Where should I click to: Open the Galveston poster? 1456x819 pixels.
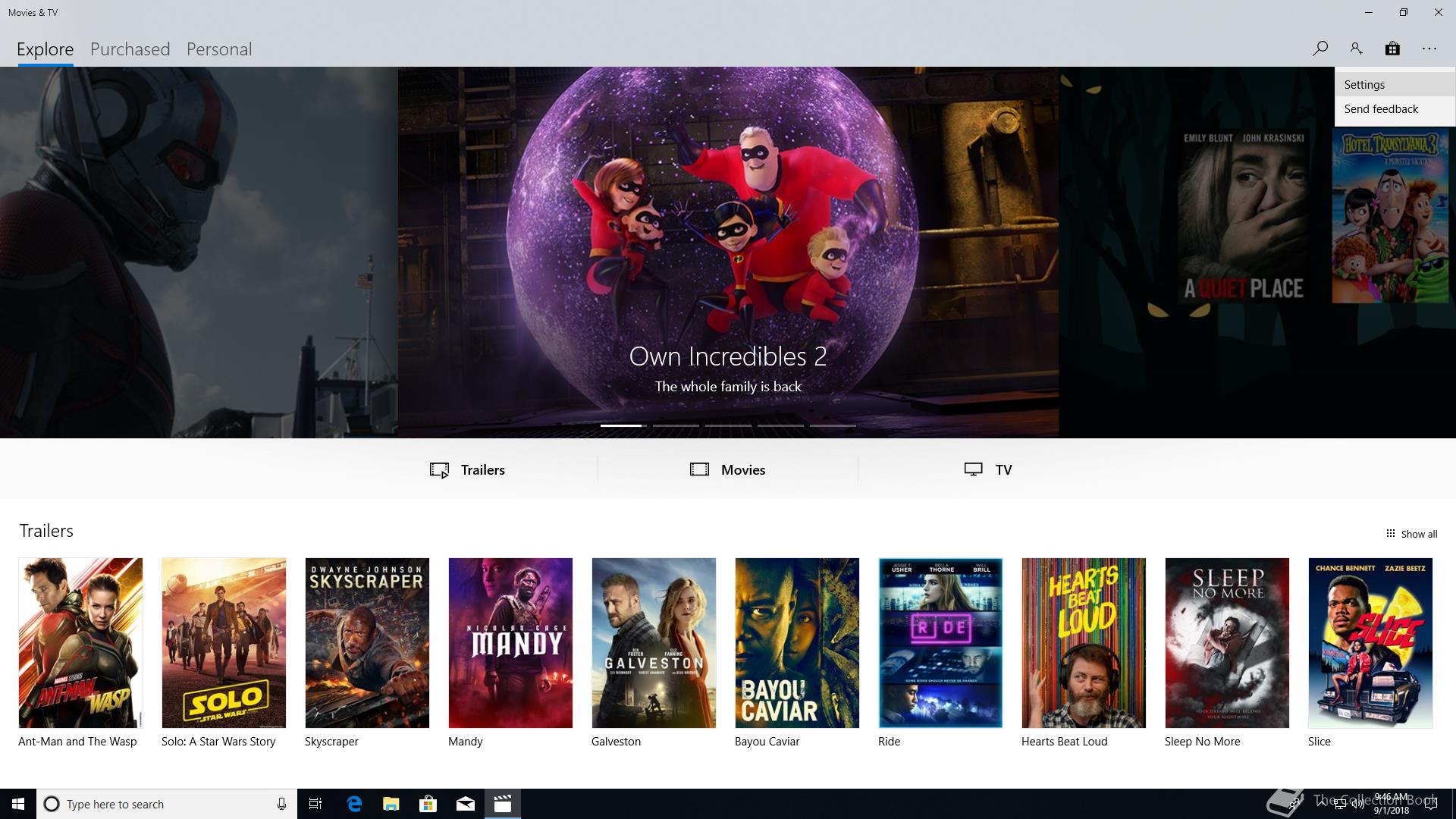coord(654,643)
